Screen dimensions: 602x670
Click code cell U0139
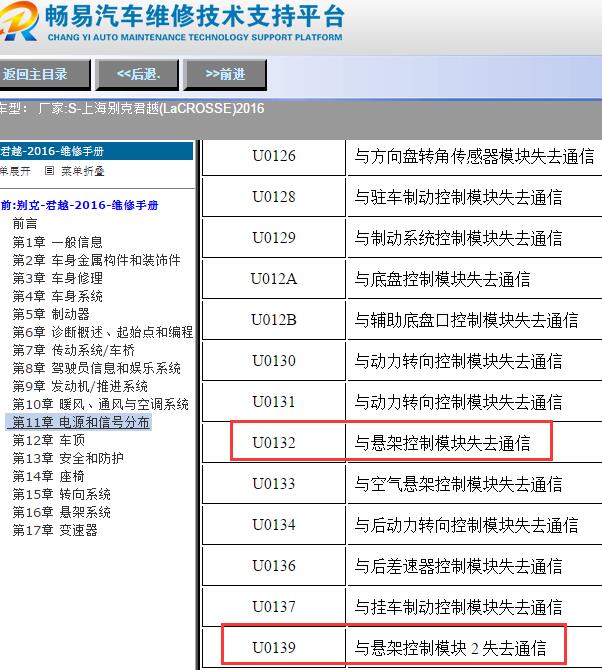(274, 648)
